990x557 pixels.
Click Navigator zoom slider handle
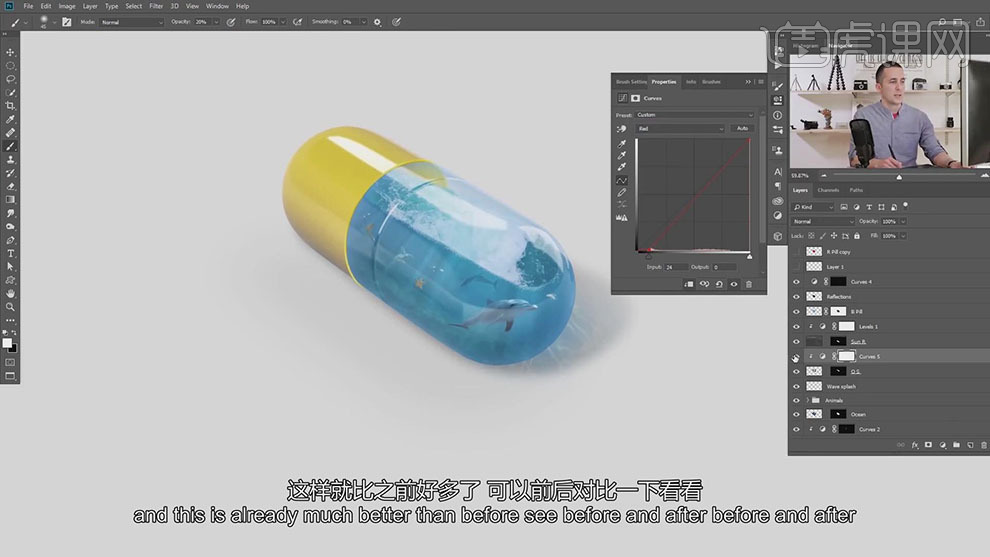tap(899, 177)
